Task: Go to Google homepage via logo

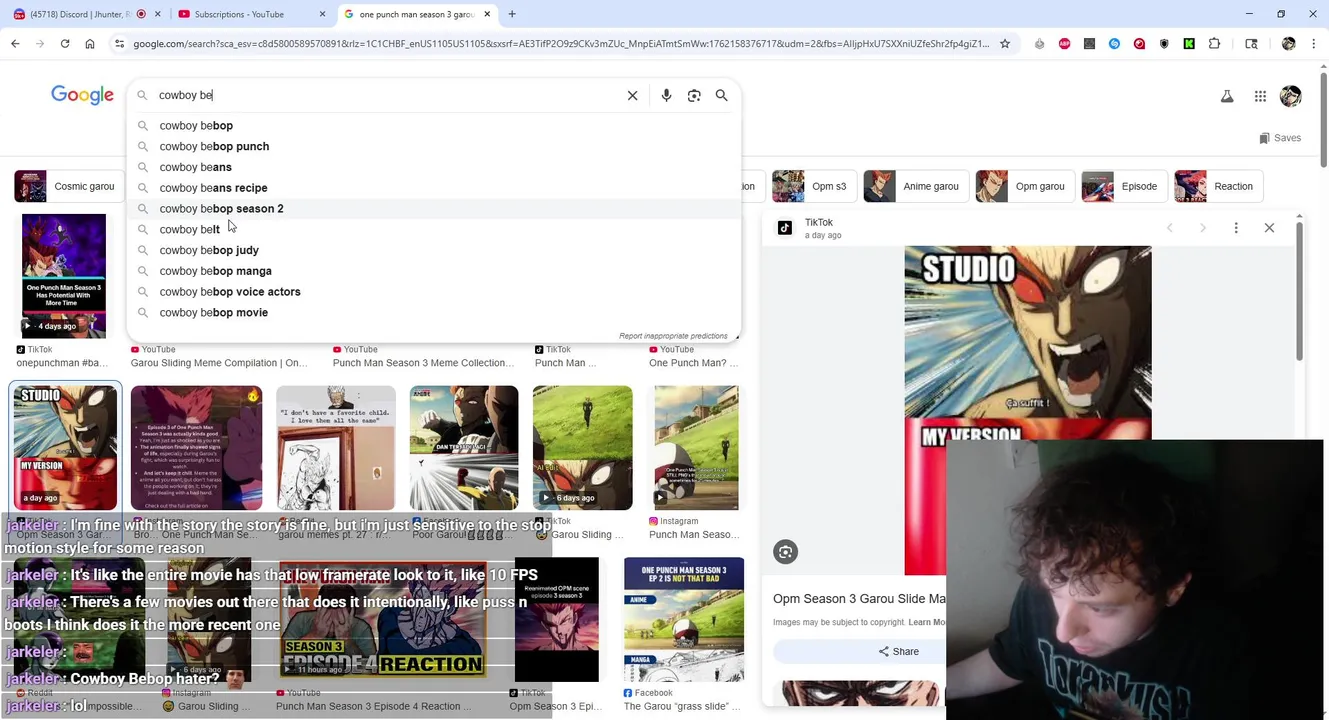Action: click(82, 95)
